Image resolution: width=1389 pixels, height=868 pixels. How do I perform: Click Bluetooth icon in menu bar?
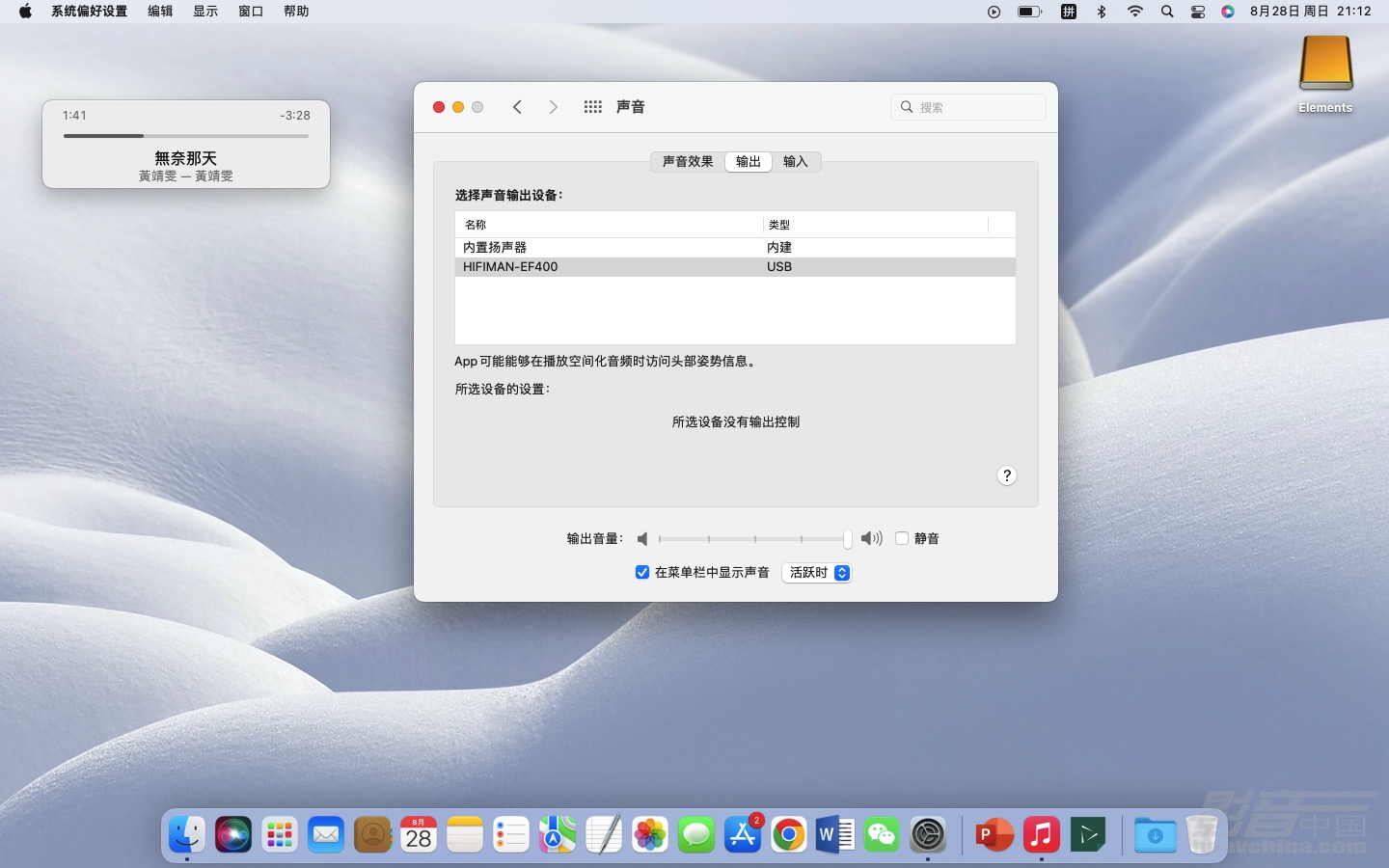point(1102,12)
